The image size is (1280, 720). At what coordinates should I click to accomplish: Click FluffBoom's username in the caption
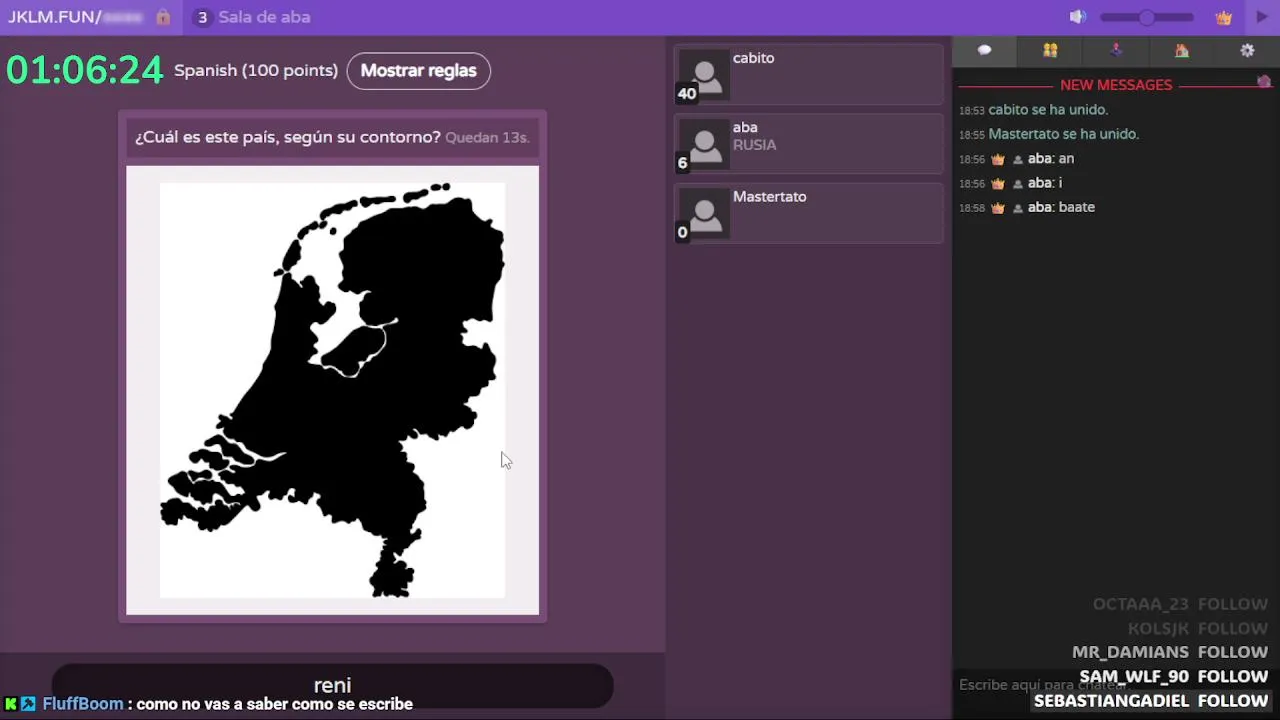click(83, 704)
